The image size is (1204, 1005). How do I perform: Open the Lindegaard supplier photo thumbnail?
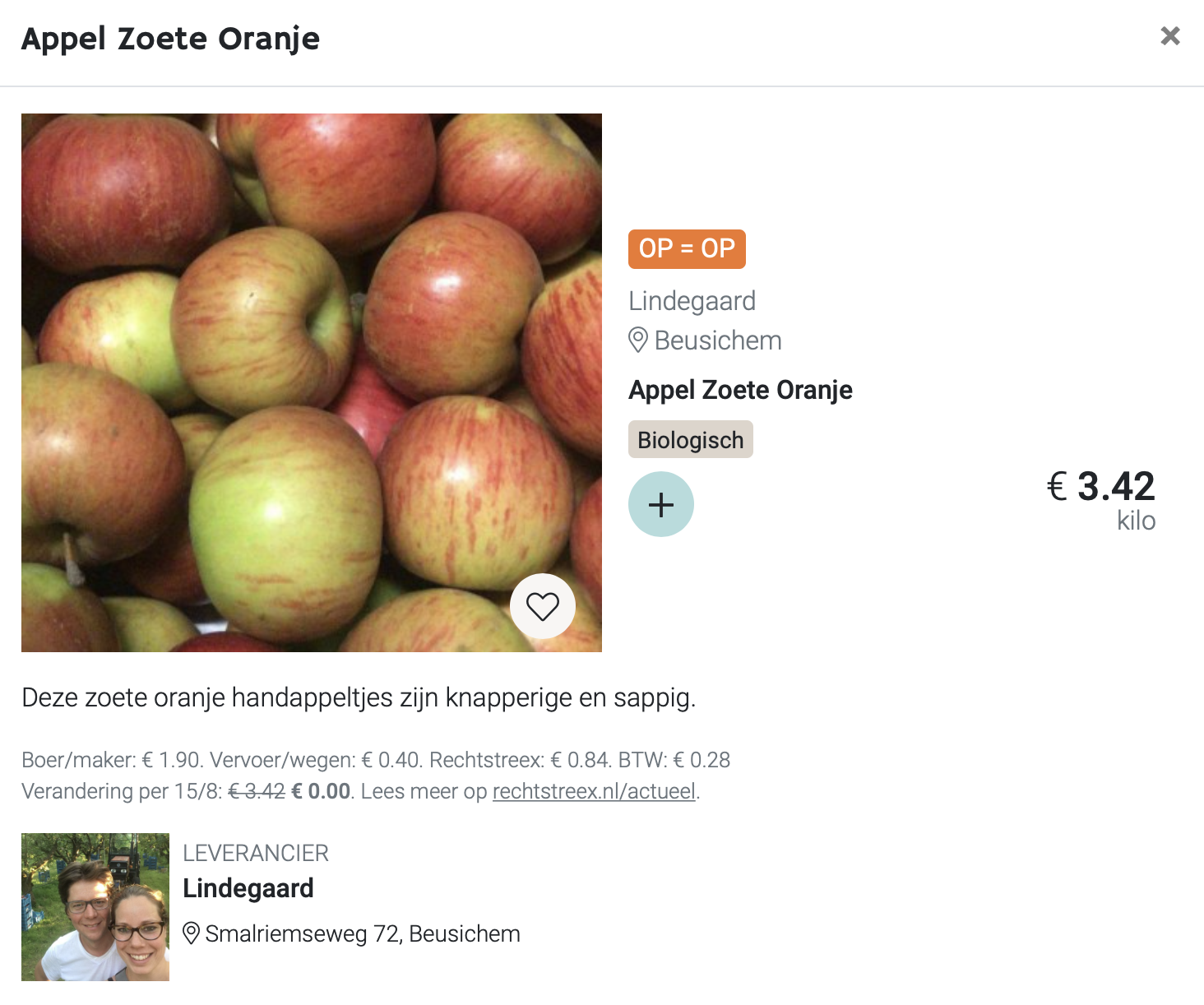pos(95,907)
